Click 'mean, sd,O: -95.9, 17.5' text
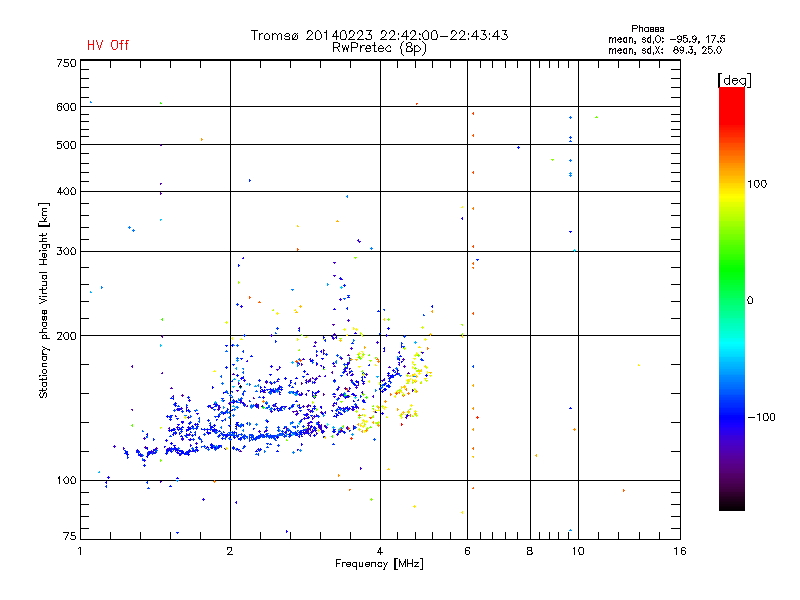This screenshot has width=800, height=600. 666,39
